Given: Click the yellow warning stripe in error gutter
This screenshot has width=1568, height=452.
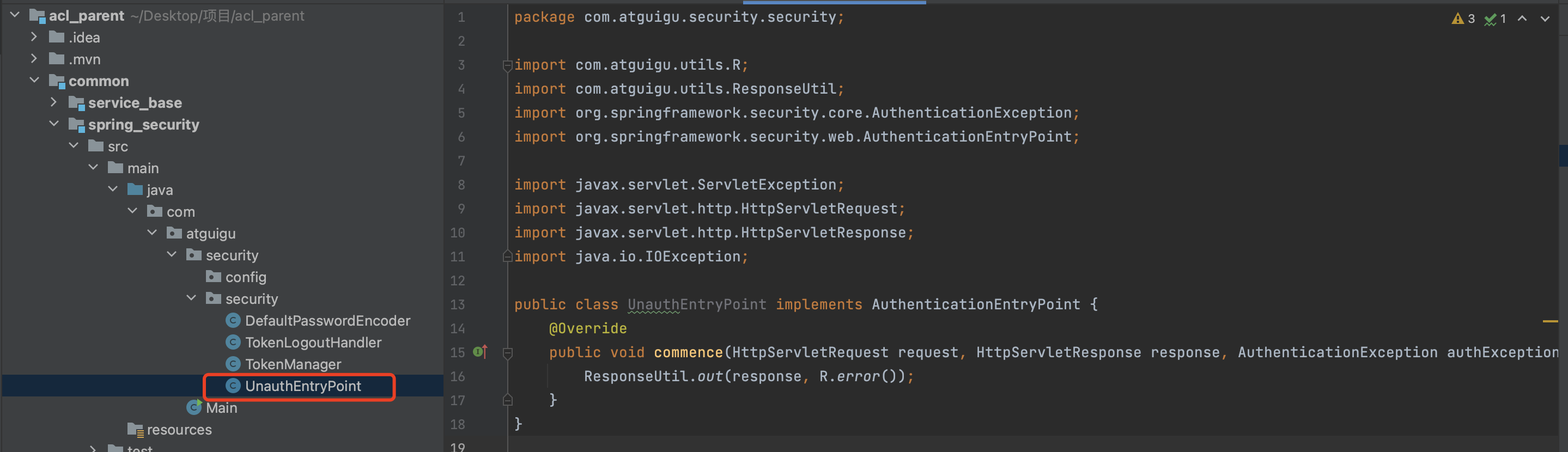Looking at the screenshot, I should point(1549,321).
